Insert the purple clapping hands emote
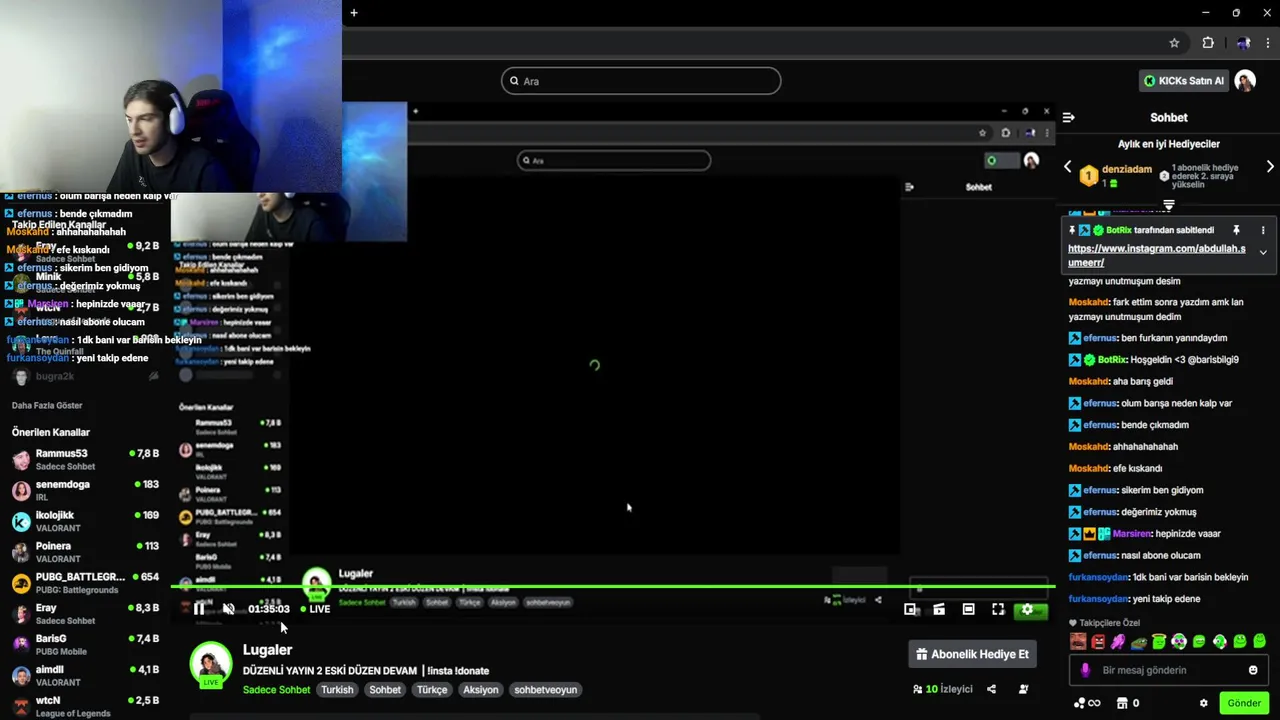The height and width of the screenshot is (720, 1280). coord(1118,642)
